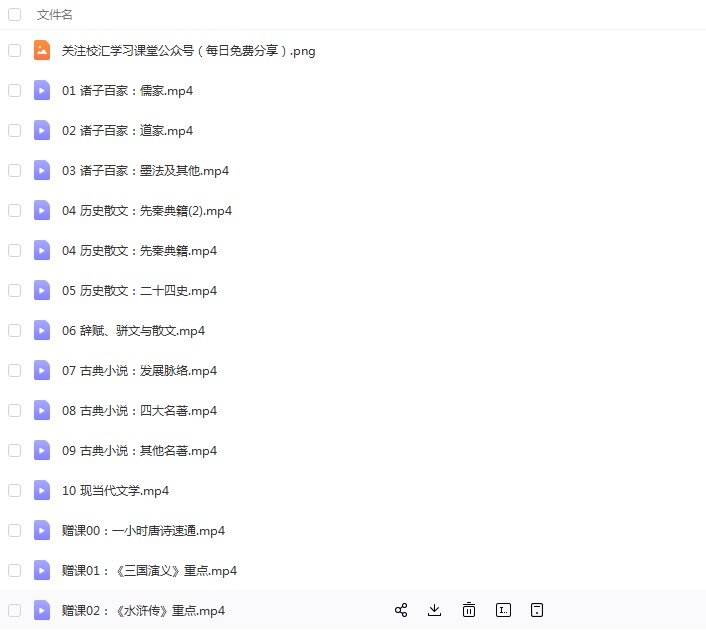
Task: Click video icon of 赠课02：《水浒传》重点.mp4
Action: (42, 610)
